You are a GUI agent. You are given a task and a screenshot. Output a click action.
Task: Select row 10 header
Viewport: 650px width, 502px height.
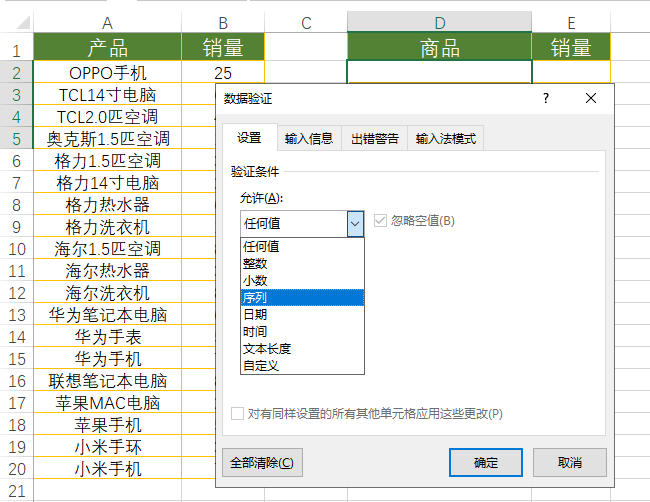[x=17, y=249]
